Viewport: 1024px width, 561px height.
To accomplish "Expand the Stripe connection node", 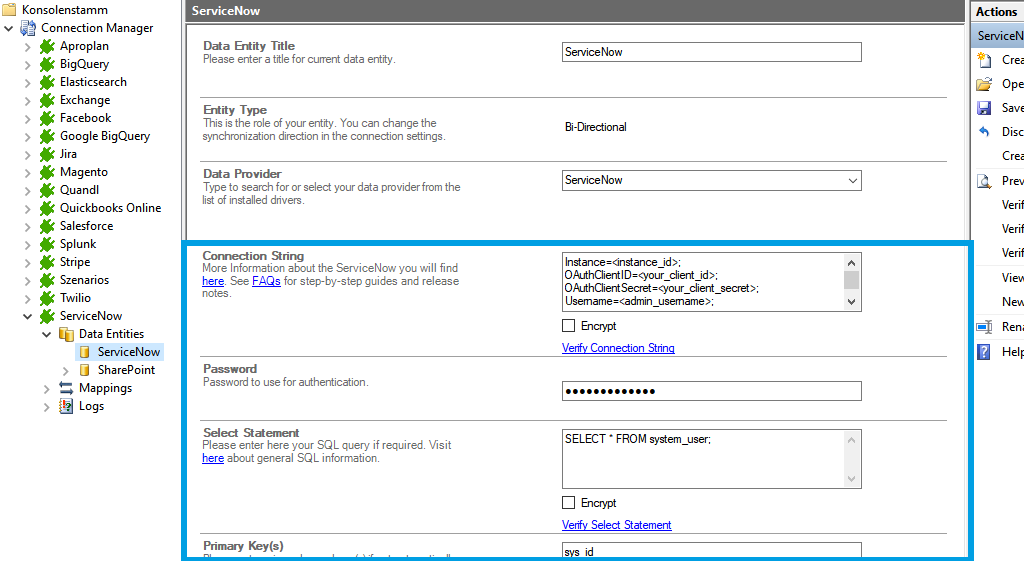I will point(27,262).
